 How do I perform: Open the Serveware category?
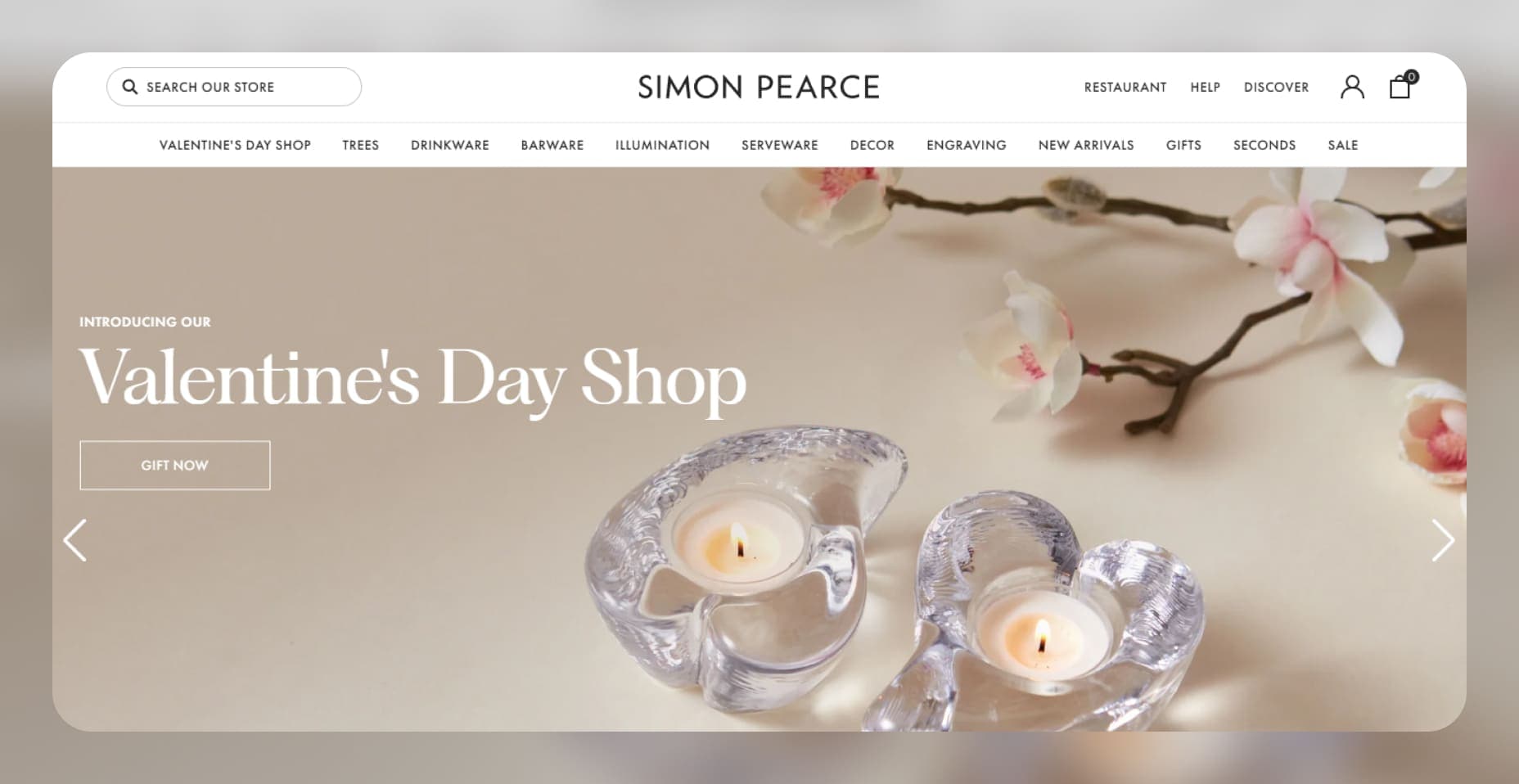(x=780, y=145)
